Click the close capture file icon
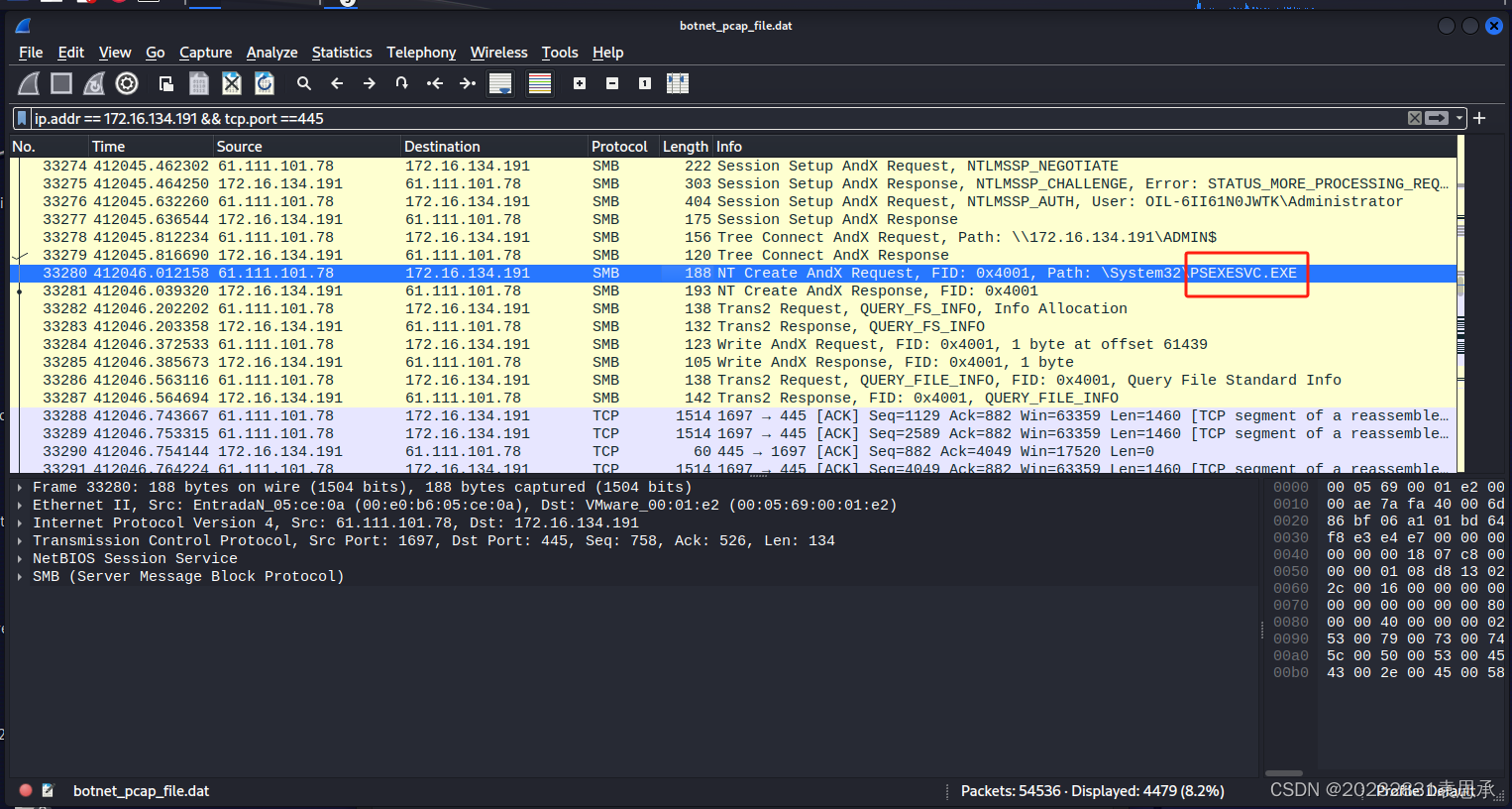1512x809 pixels. coord(232,84)
